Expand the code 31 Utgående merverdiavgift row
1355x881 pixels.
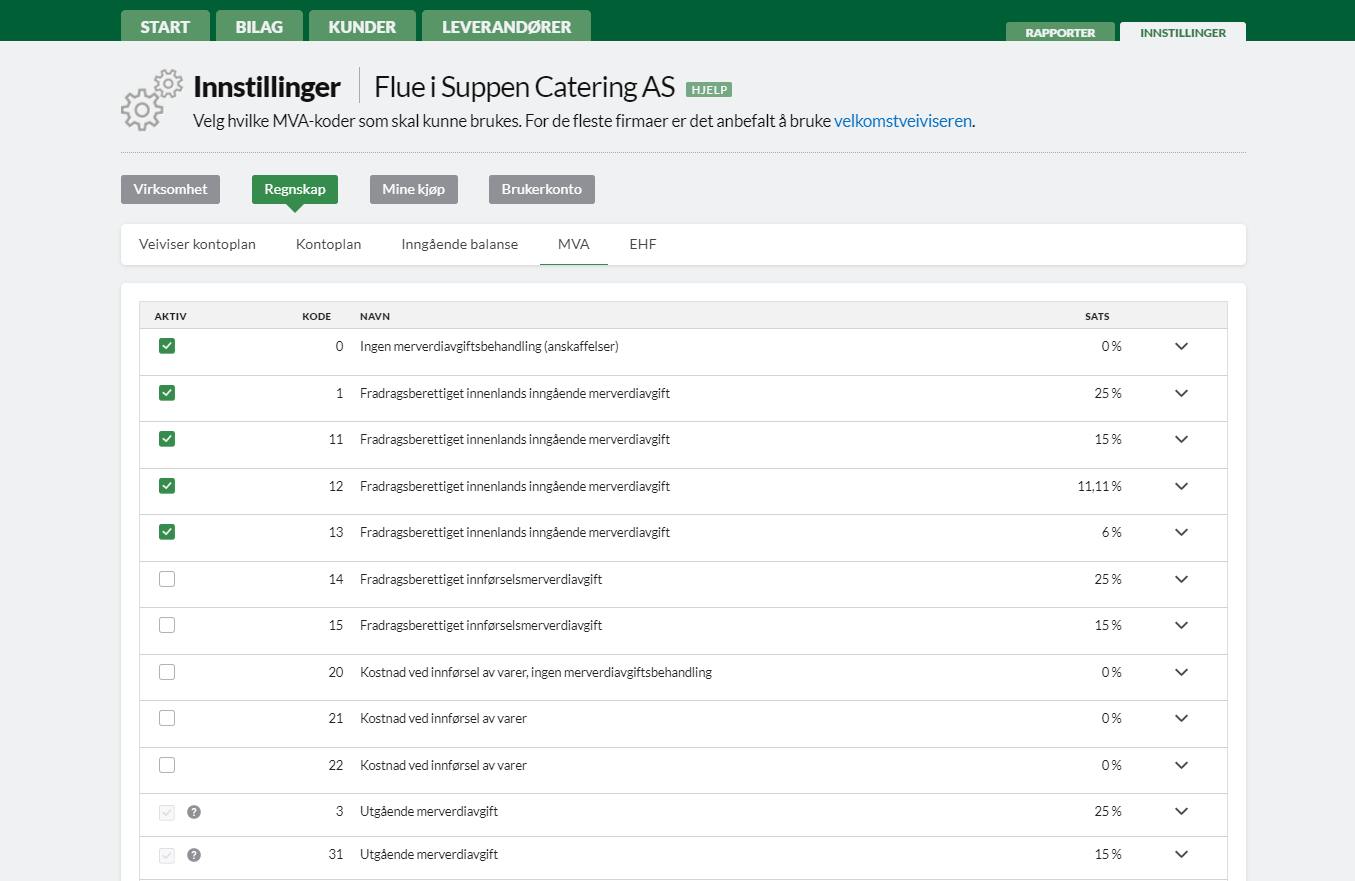click(x=1181, y=854)
